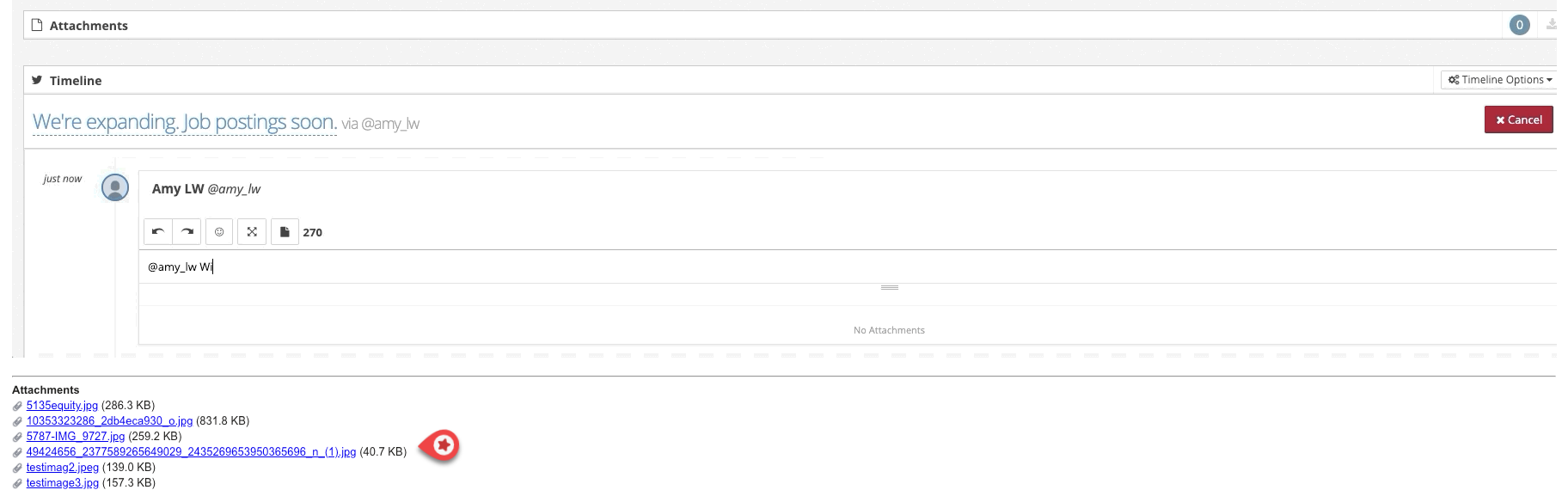Click the document attach icon in toolbar

[x=285, y=232]
